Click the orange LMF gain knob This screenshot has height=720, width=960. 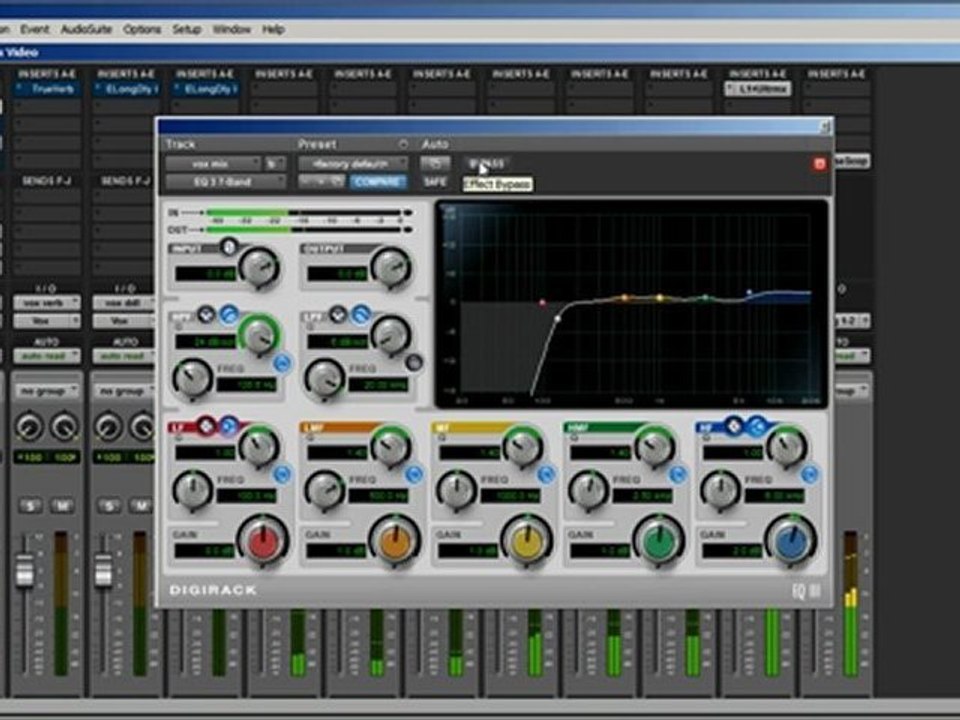click(395, 542)
